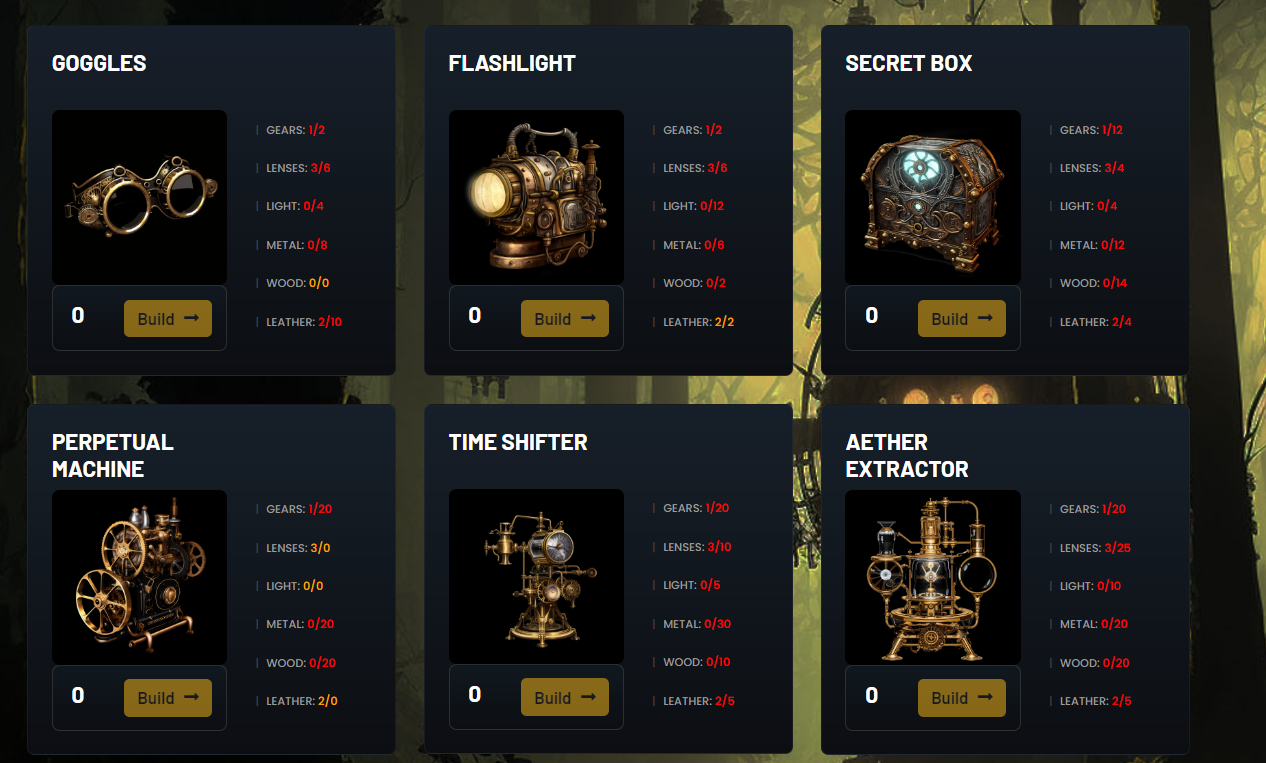This screenshot has width=1266, height=763.
Task: Click Build for Aether Extractor
Action: click(962, 697)
